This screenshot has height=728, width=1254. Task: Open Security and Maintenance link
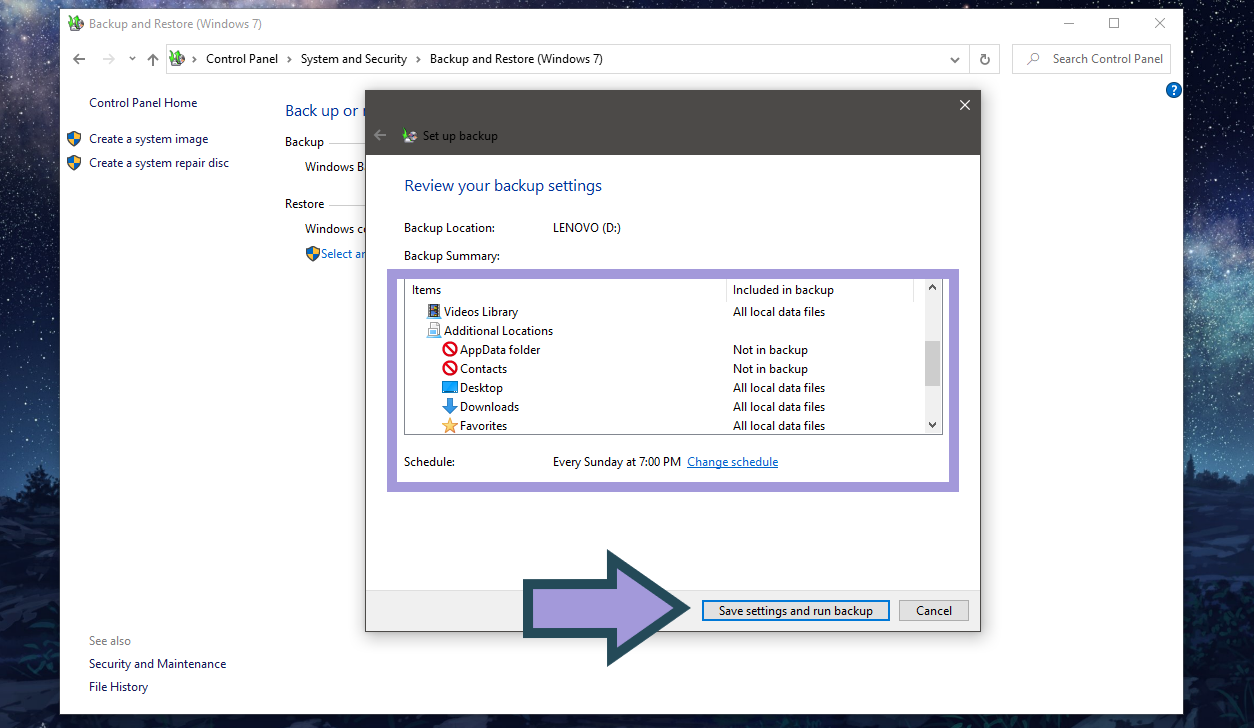[x=157, y=664]
